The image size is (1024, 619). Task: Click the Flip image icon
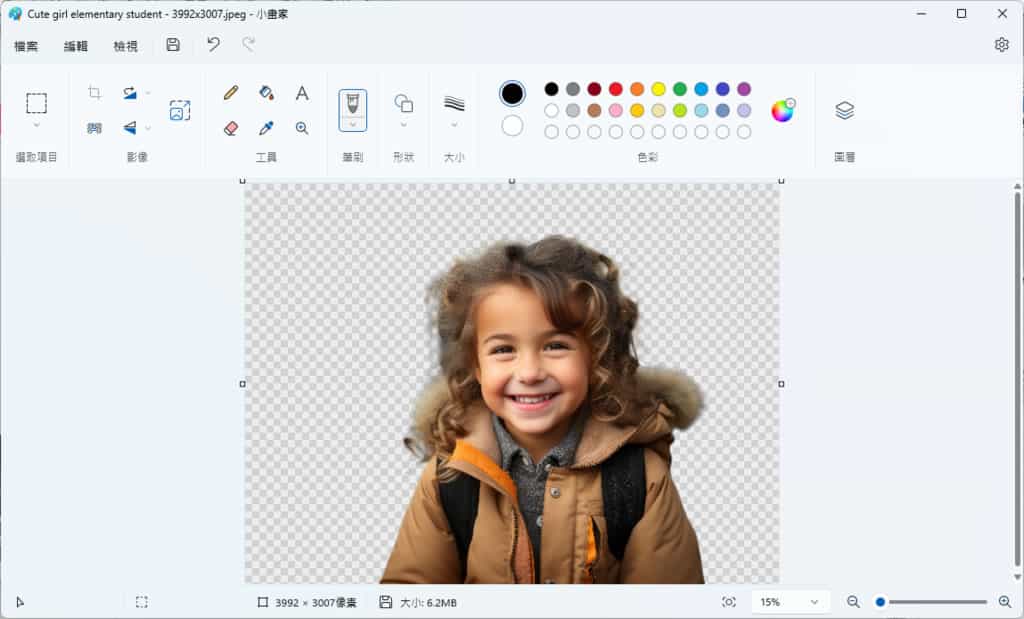point(130,128)
